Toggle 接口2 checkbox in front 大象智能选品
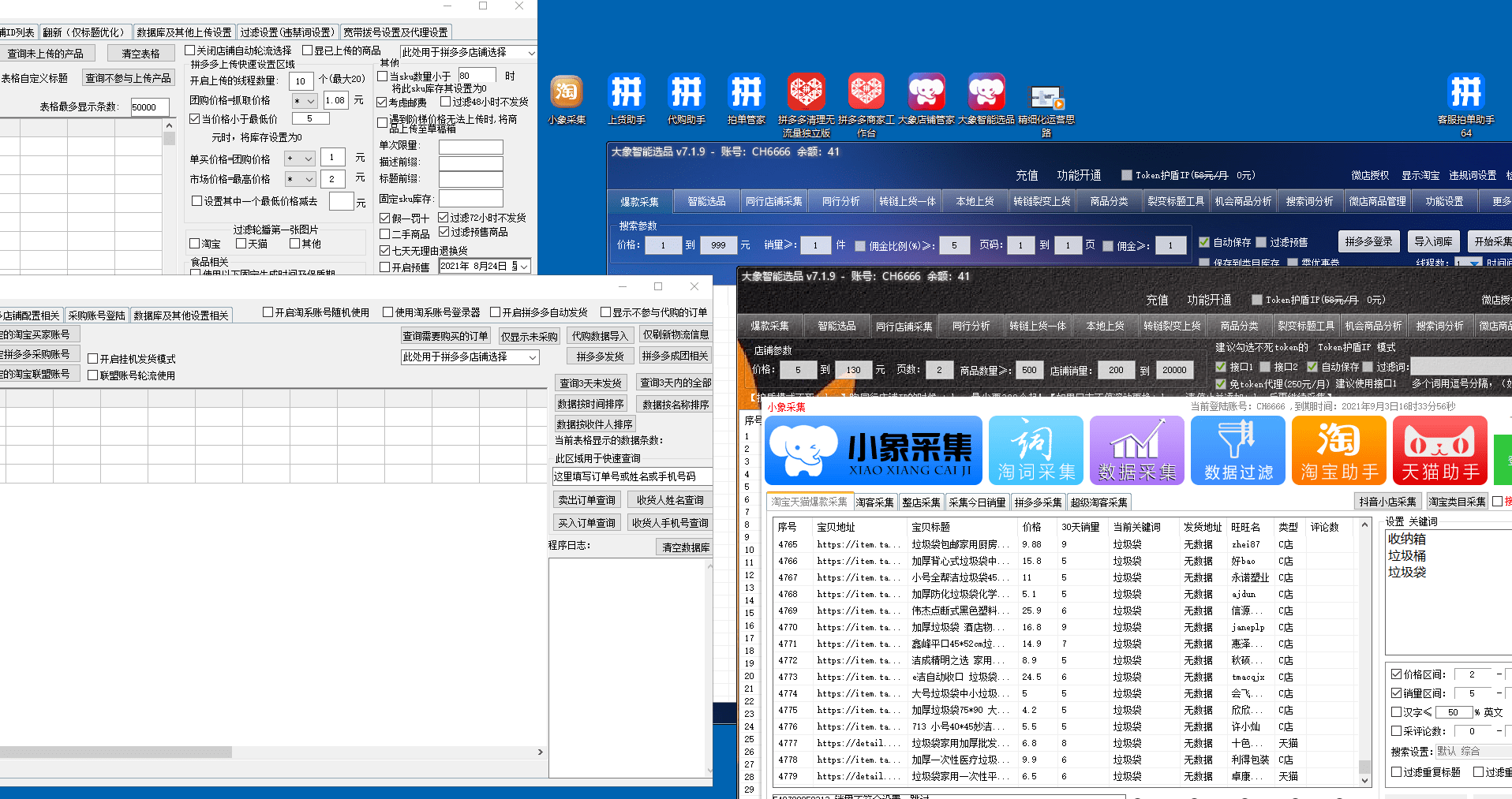Image resolution: width=1512 pixels, height=799 pixels. (x=1265, y=367)
